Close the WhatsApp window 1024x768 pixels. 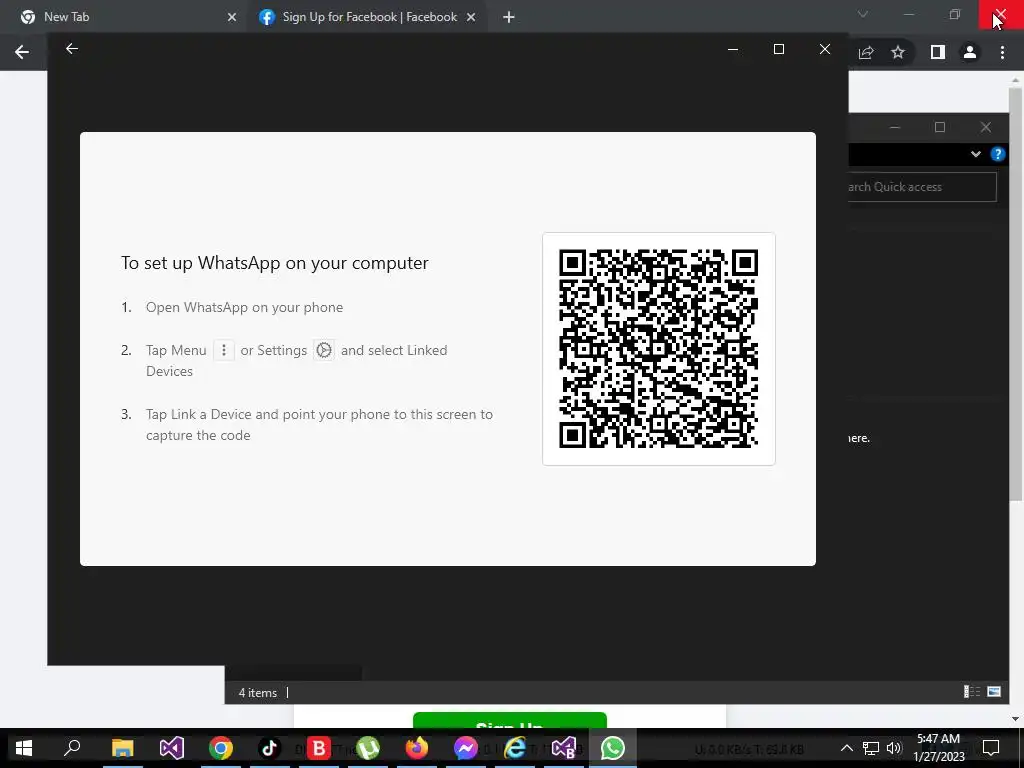point(825,50)
